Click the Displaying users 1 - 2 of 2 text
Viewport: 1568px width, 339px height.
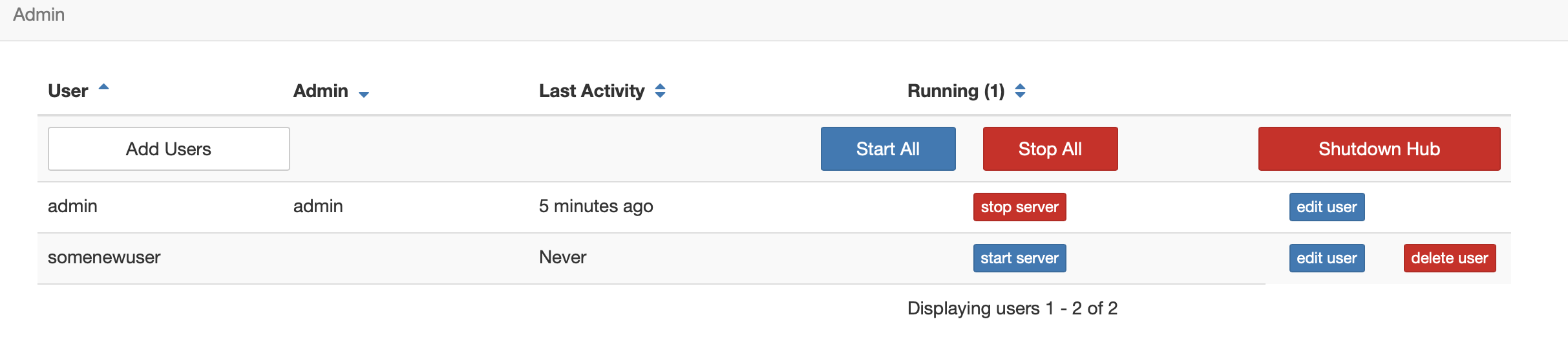pyautogui.click(x=1012, y=308)
